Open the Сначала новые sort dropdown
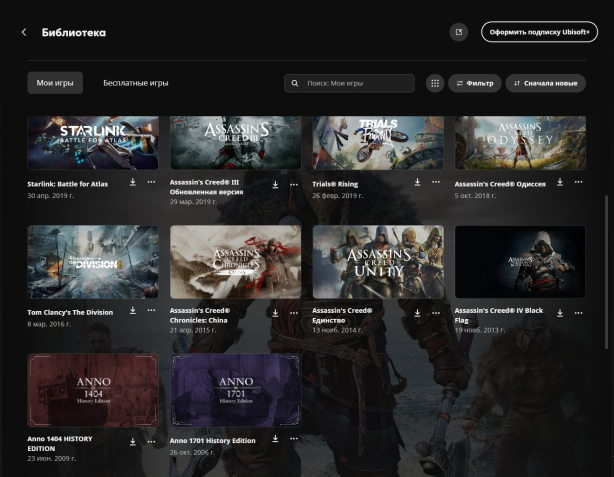Image resolution: width=614 pixels, height=477 pixels. [545, 83]
